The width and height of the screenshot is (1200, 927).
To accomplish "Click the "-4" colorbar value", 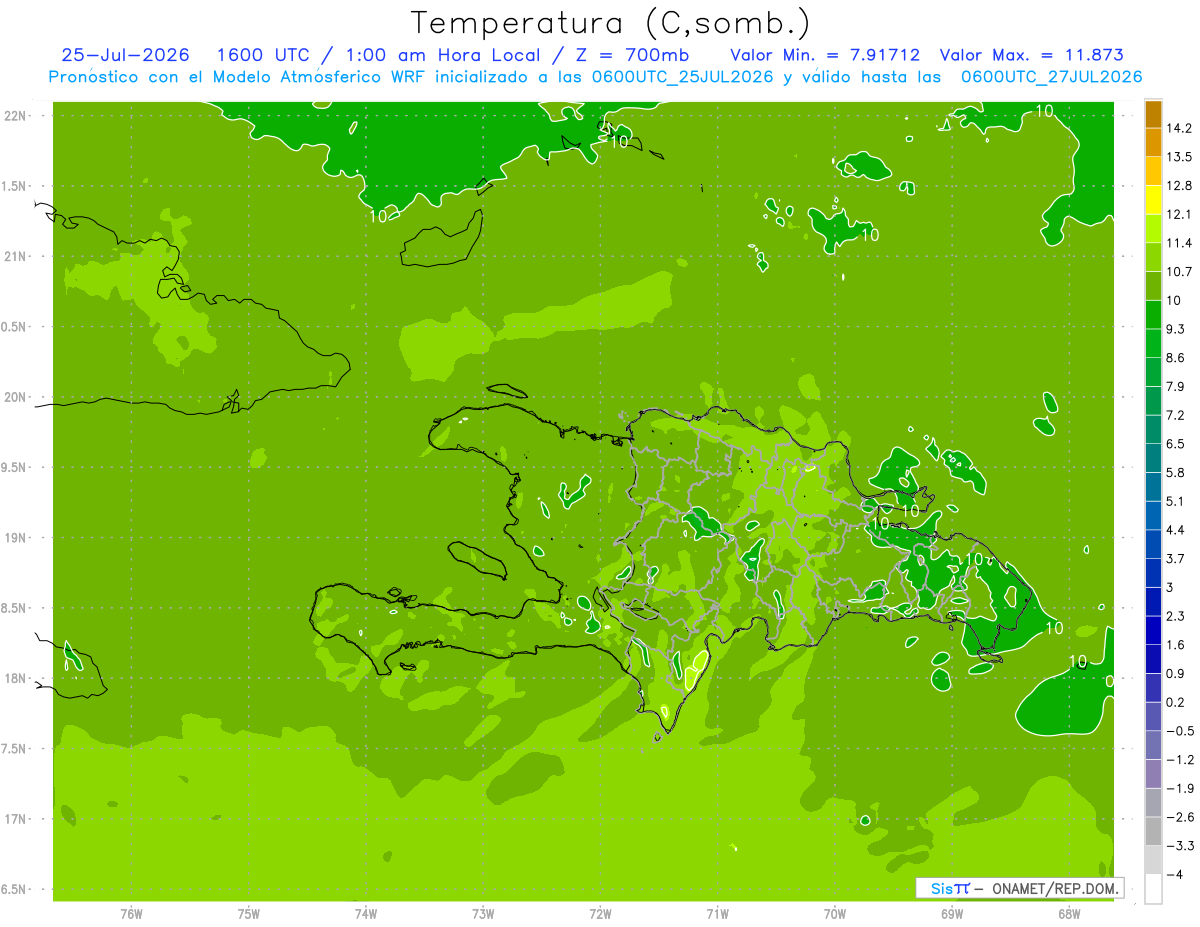I will click(1175, 874).
